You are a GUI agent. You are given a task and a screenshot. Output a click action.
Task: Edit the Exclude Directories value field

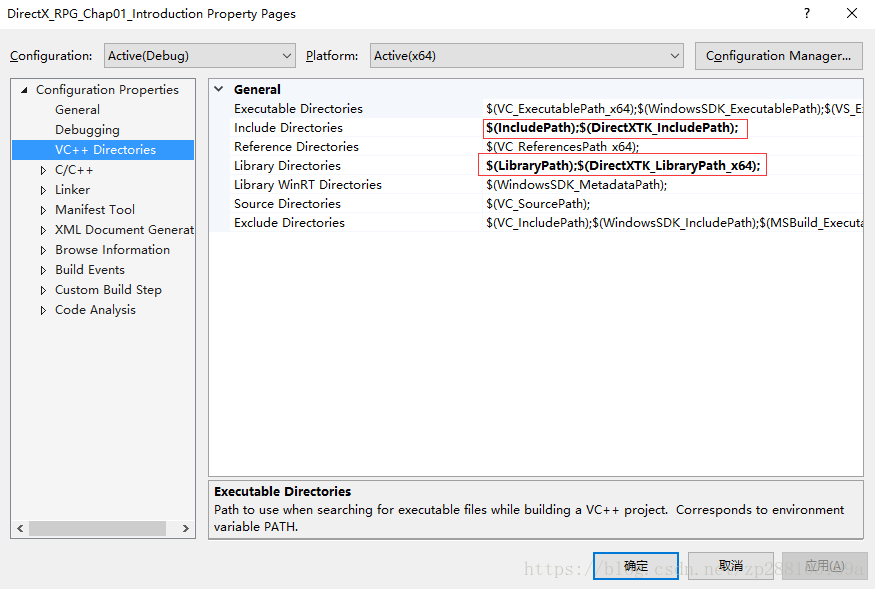673,223
